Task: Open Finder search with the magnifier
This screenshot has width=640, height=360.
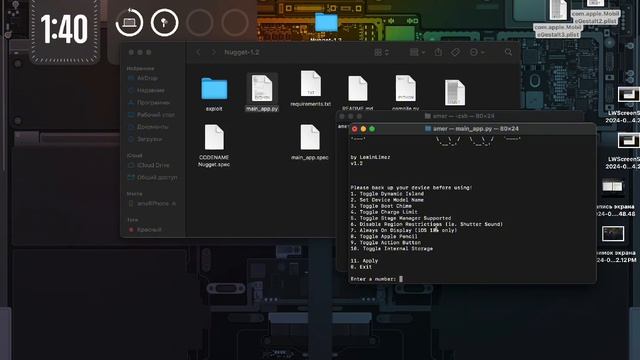Action: click(x=508, y=52)
